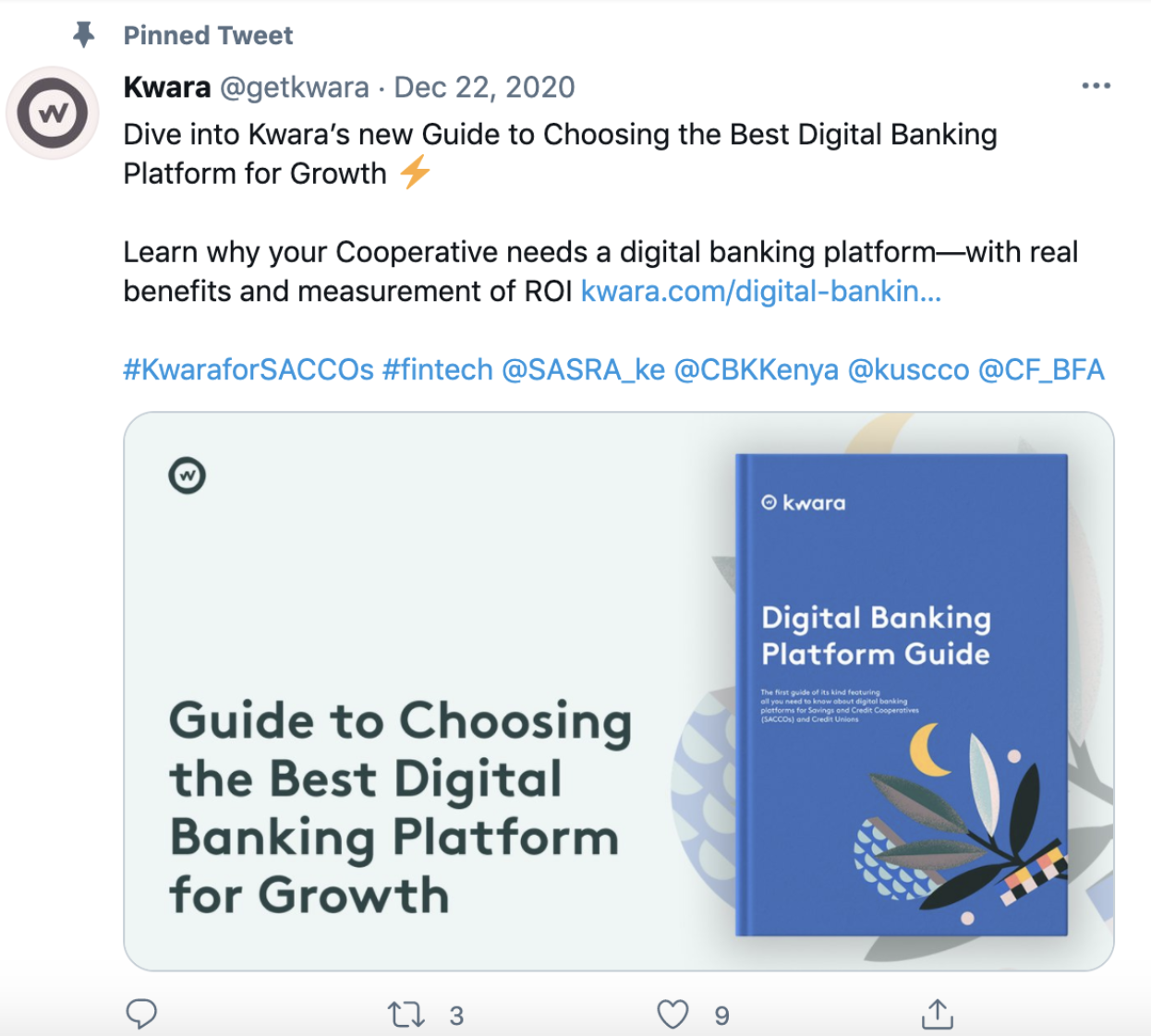Open the blue Digital Banking Platform Guide book cover
This screenshot has height=1036, width=1151.
coord(902,694)
